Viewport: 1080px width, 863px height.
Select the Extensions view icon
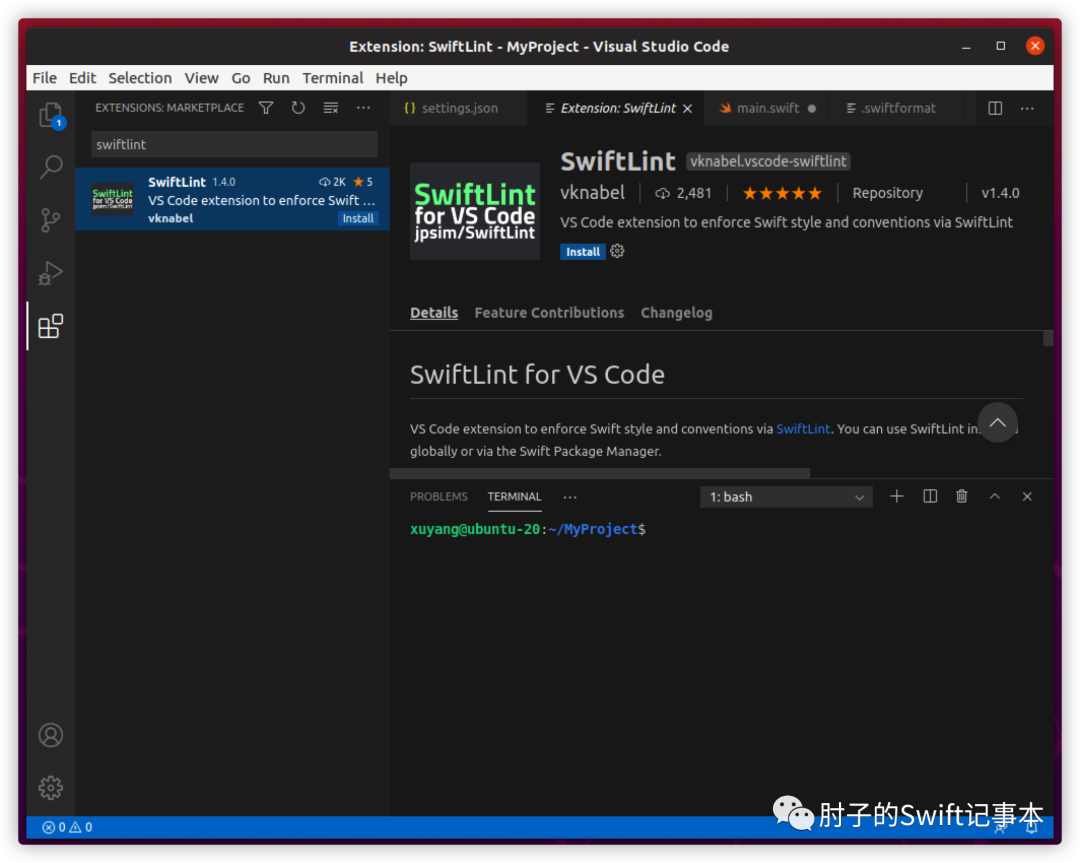tap(50, 326)
